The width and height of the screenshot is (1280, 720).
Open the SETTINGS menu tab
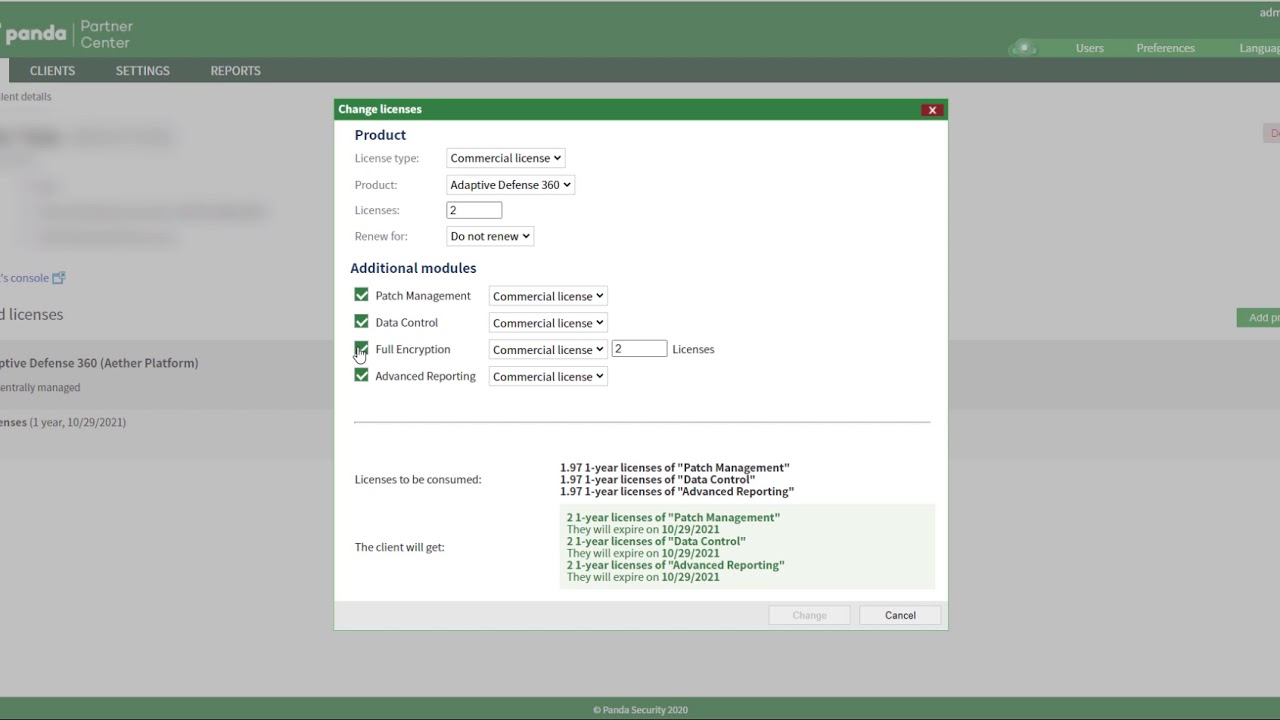pos(142,71)
